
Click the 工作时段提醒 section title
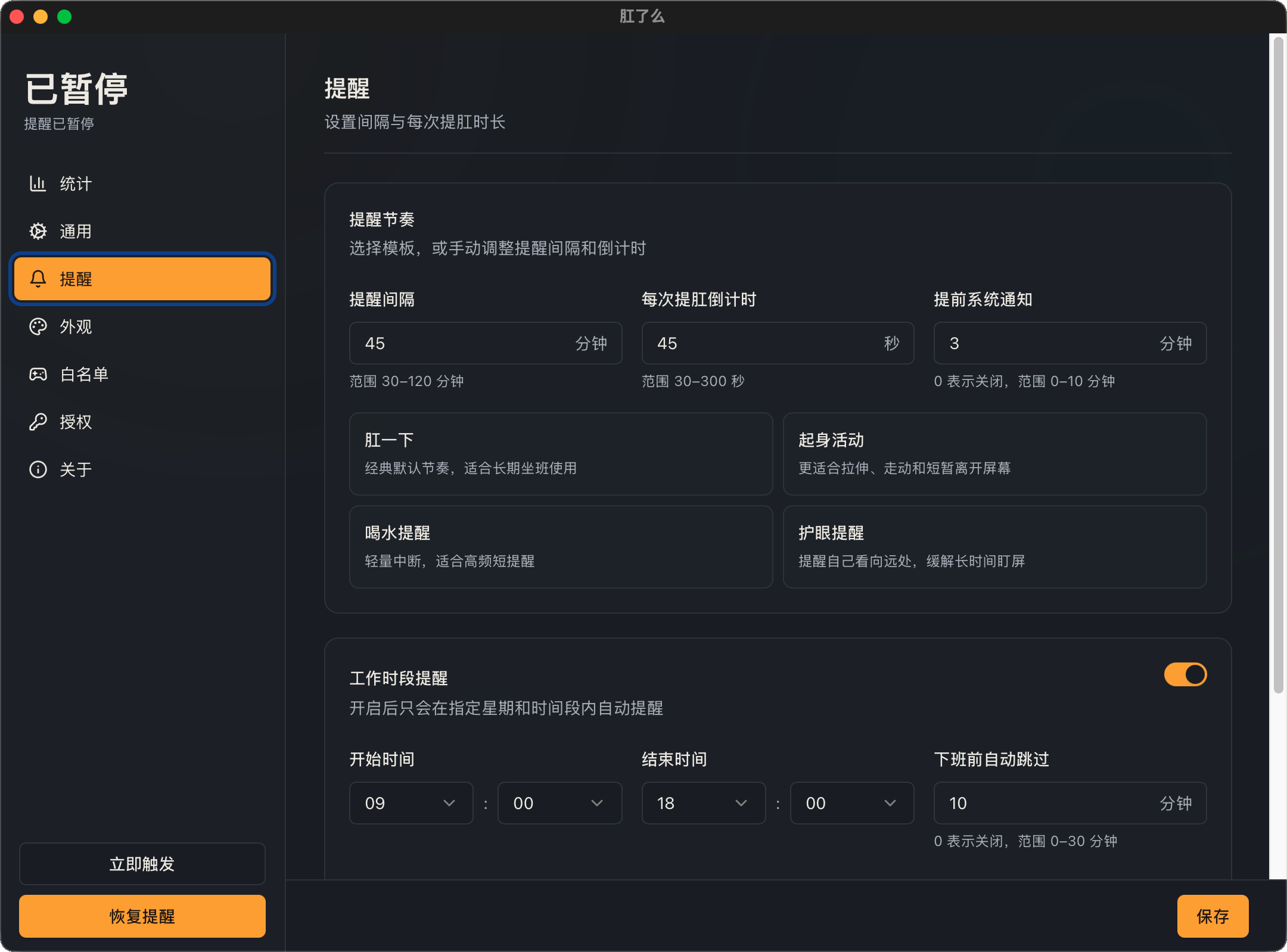399,678
